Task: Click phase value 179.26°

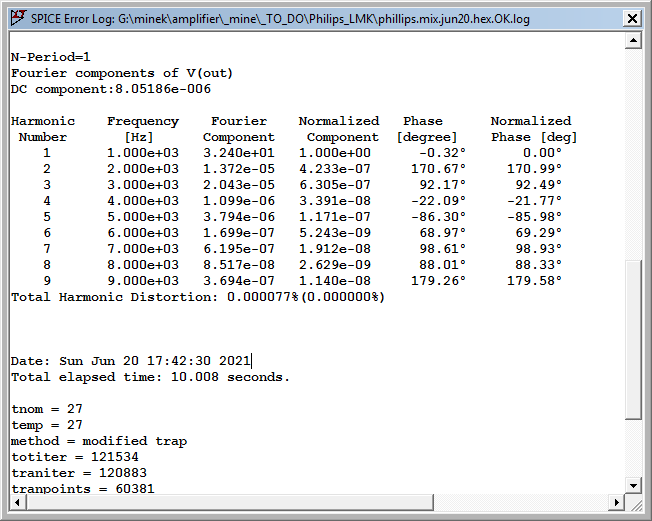Action: (438, 281)
